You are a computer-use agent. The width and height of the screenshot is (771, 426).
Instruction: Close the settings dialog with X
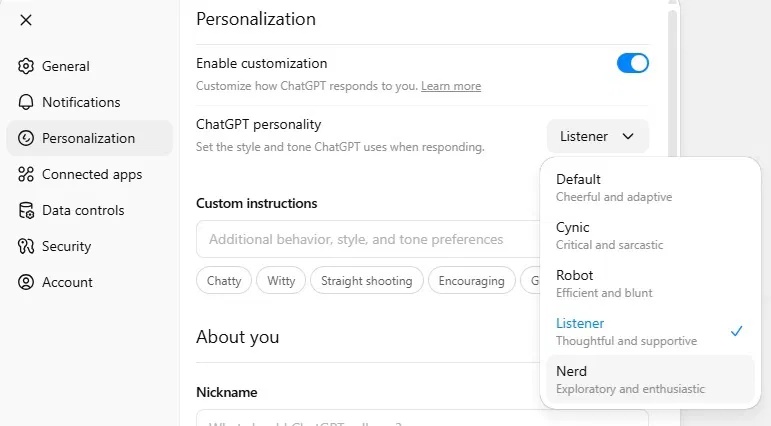[x=26, y=20]
